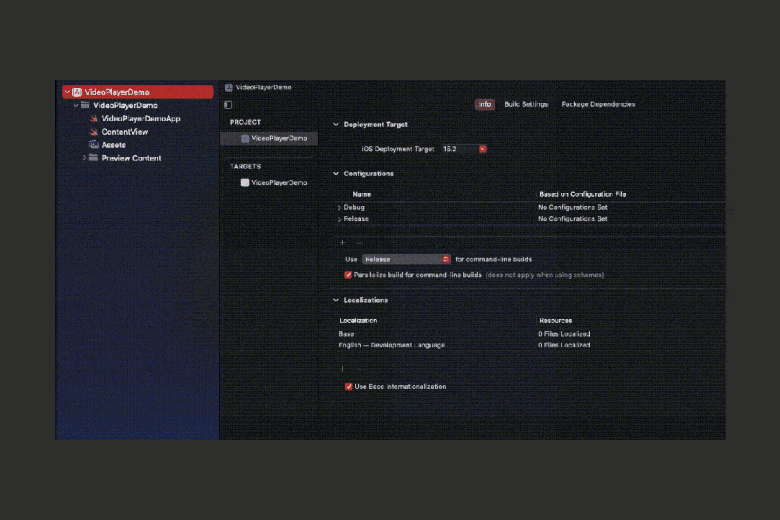780x520 pixels.
Task: Select the VideoPlayerDemo project root in navigator
Action: point(138,92)
